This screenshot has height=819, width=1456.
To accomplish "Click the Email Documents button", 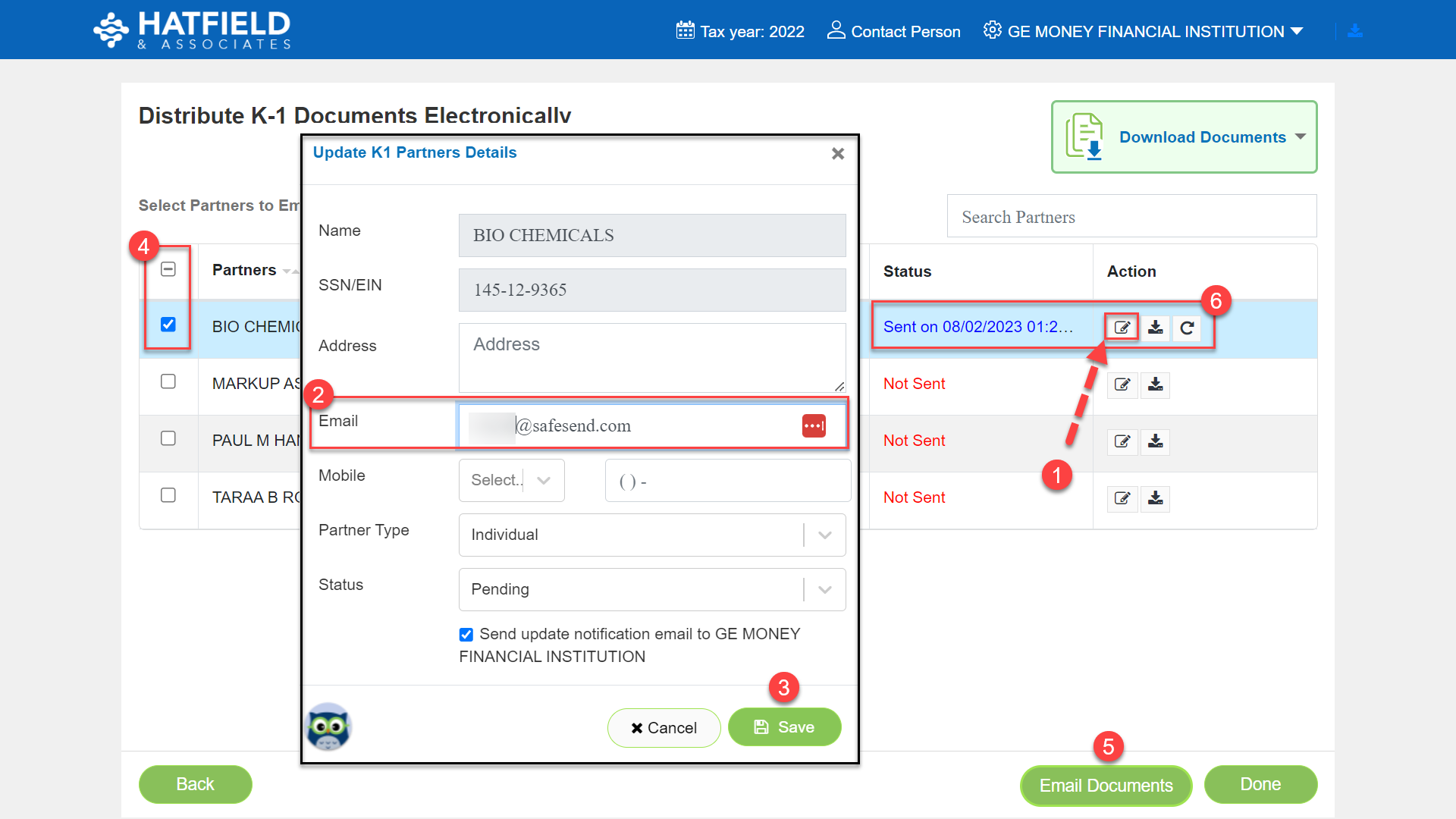I will pos(1106,785).
